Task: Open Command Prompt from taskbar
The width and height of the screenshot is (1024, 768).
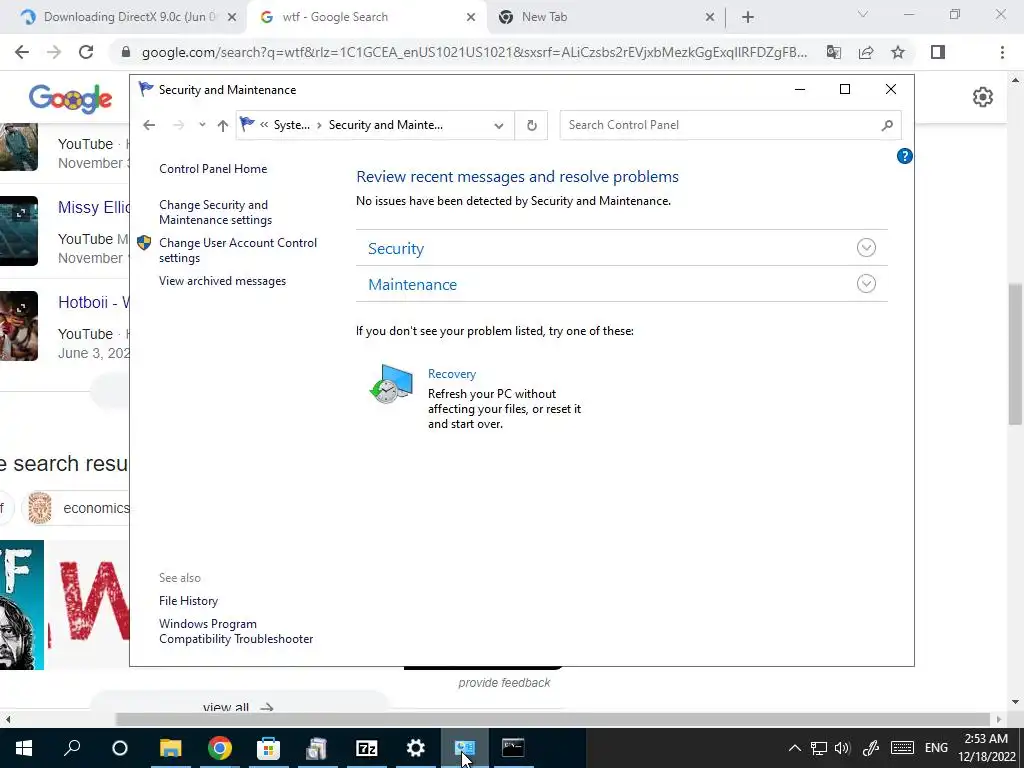Action: point(513,748)
